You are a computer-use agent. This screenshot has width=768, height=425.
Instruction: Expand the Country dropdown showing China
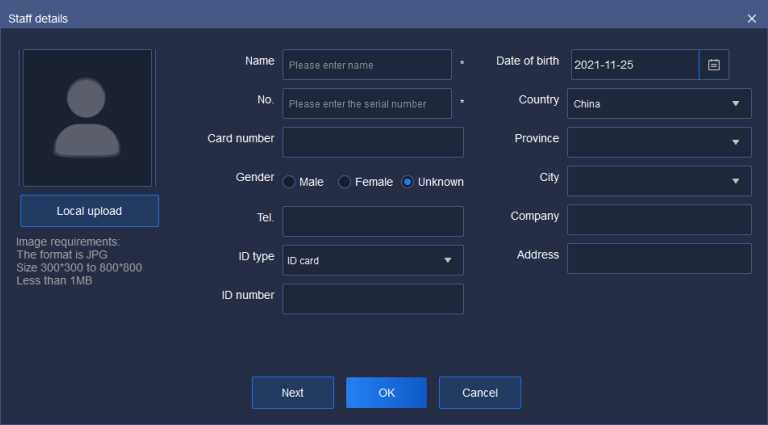[658, 103]
